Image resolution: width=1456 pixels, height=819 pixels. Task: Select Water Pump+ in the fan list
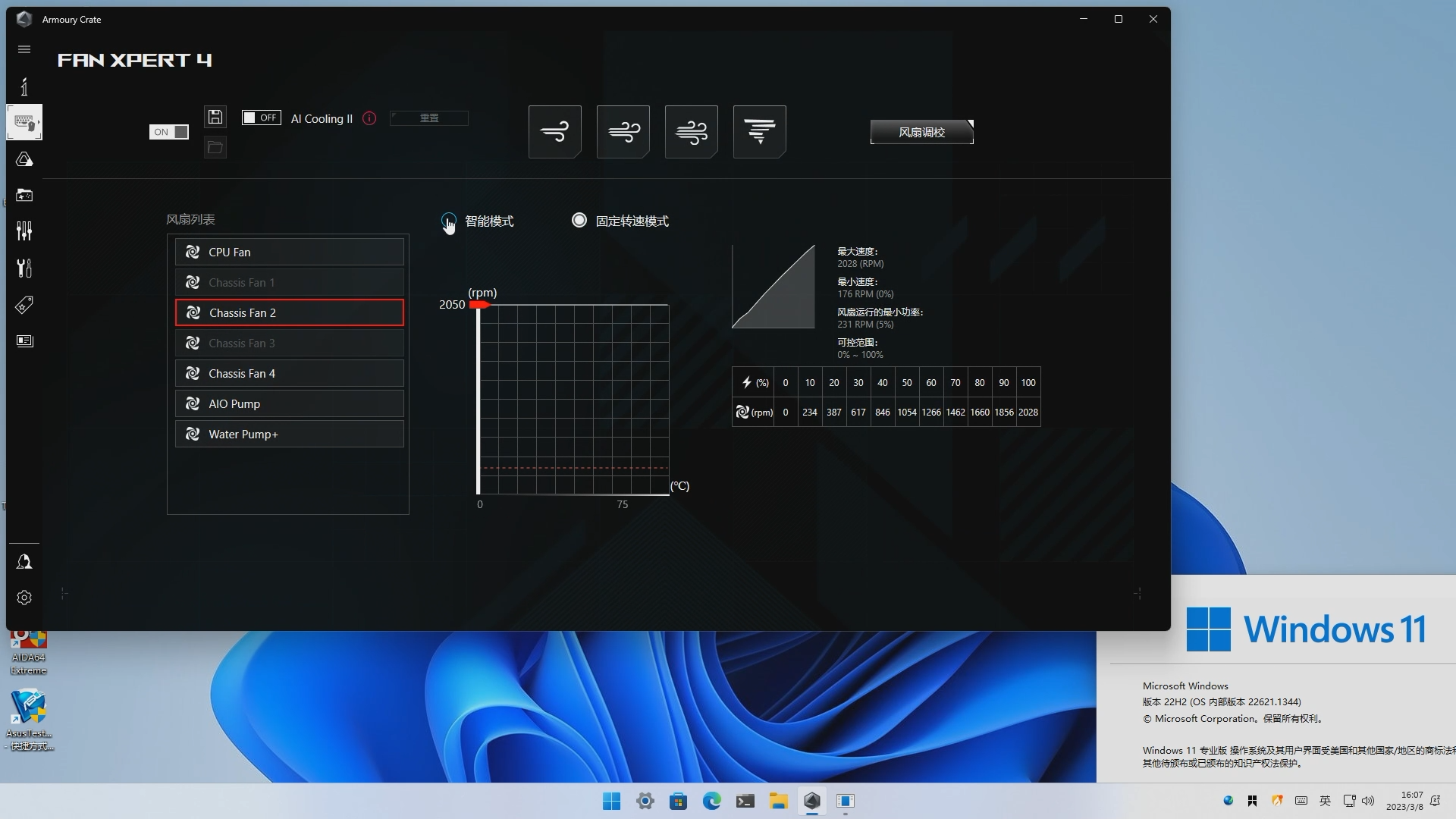(289, 434)
